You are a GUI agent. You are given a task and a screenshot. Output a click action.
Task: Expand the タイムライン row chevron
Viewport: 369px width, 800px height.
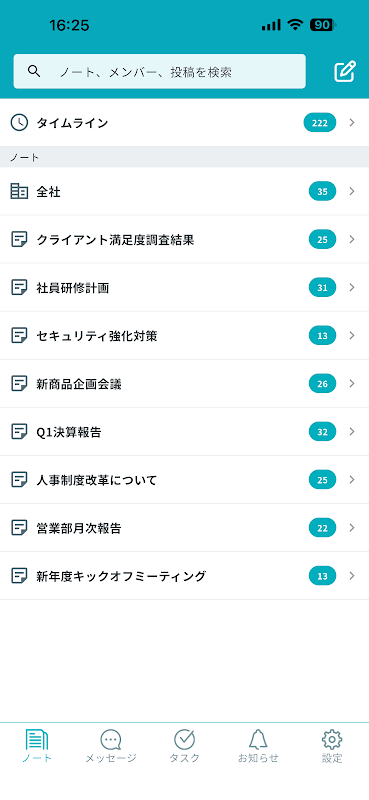click(352, 122)
